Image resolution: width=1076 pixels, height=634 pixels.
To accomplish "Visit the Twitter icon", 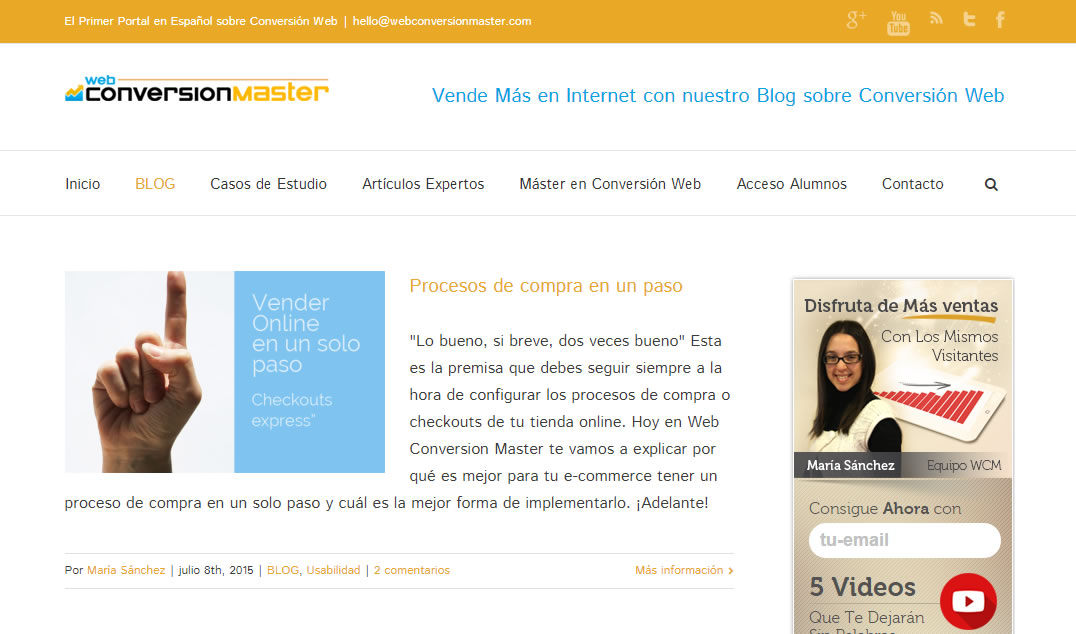I will (968, 18).
